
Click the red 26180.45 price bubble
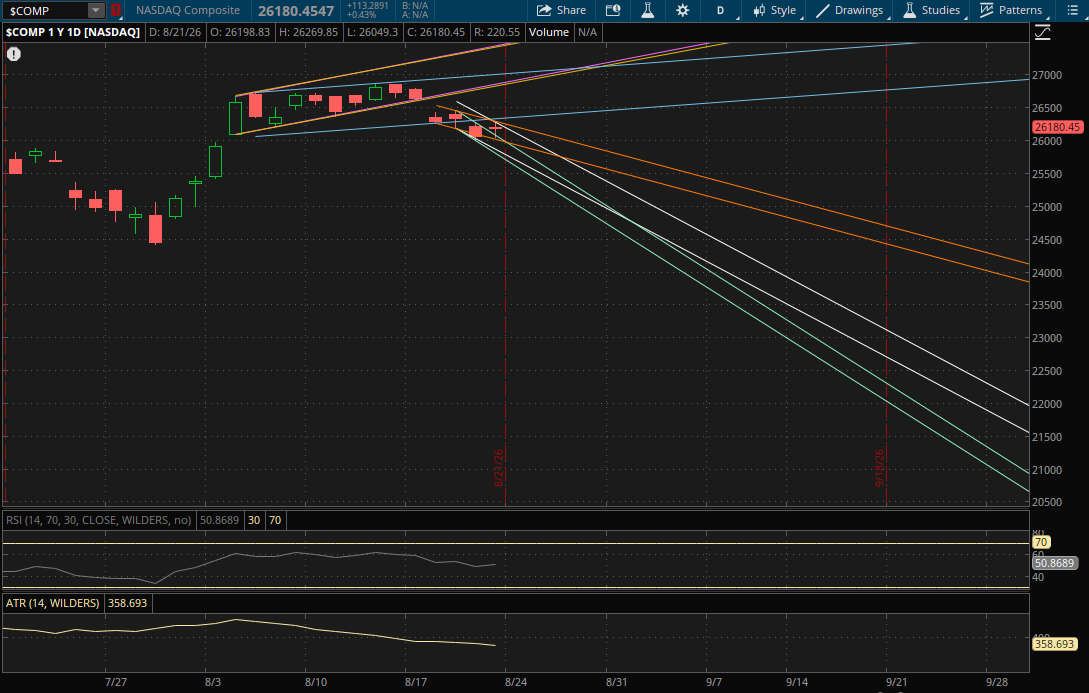coord(1057,127)
